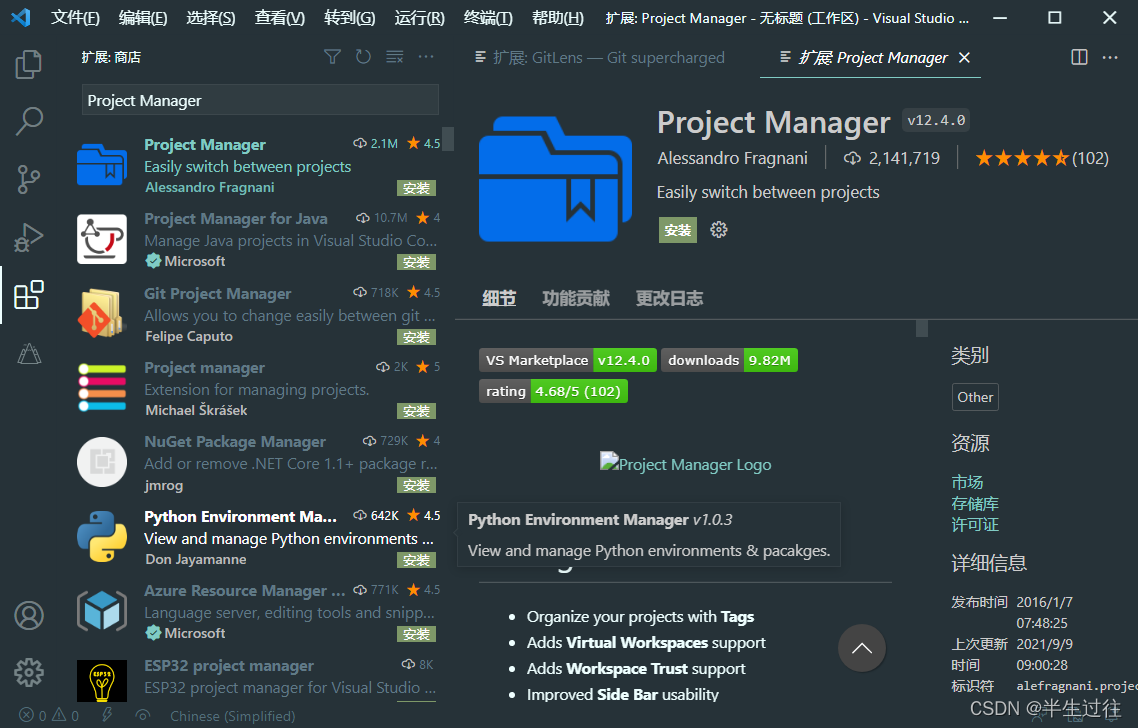Open the Source Control view
The width and height of the screenshot is (1138, 728).
28,179
